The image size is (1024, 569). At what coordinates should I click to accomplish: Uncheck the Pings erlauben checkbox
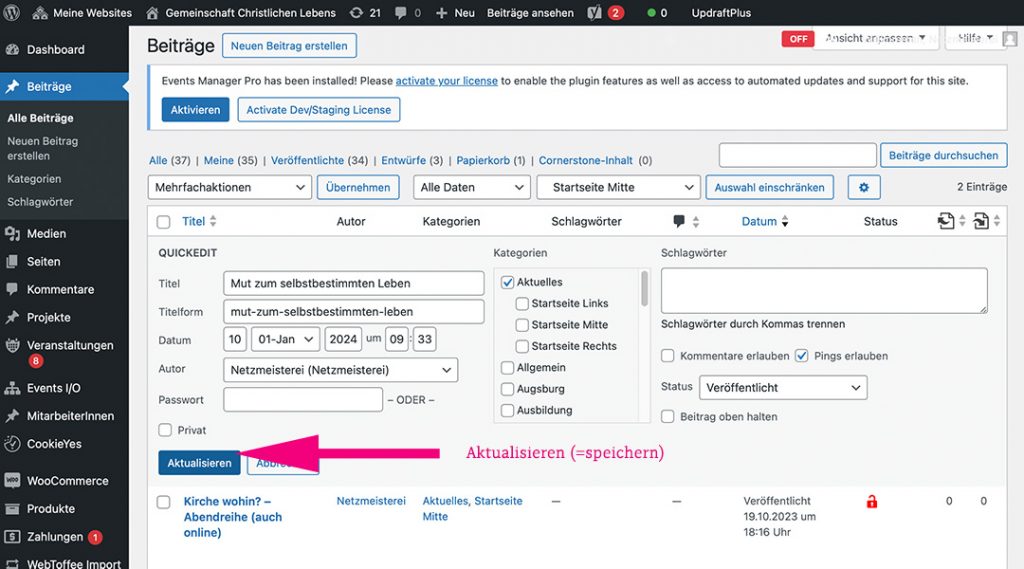click(802, 356)
